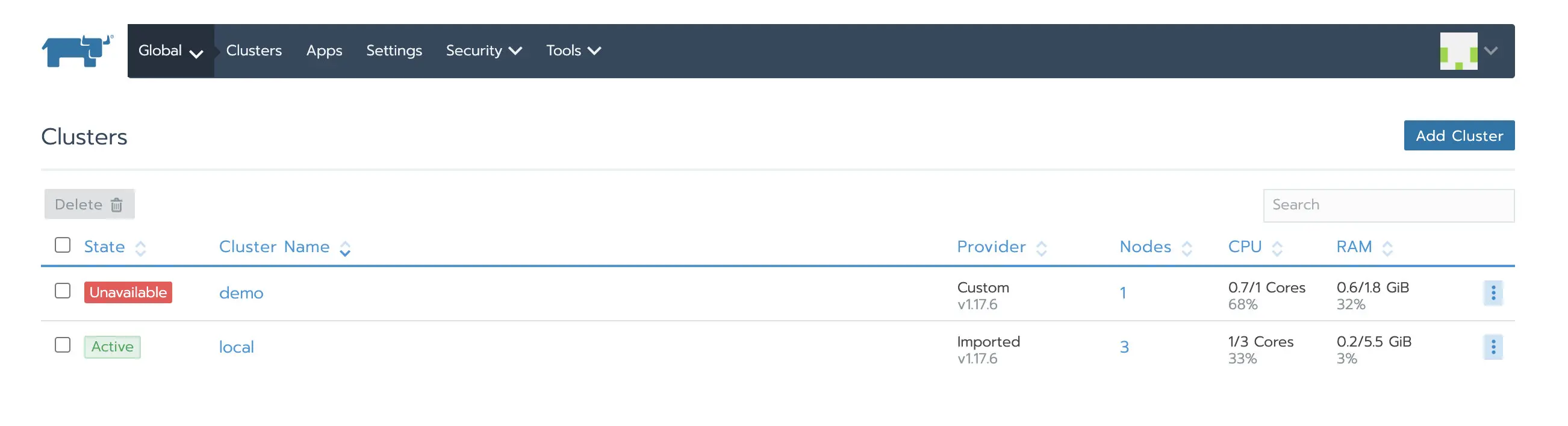This screenshot has height=426, width=1568.
Task: Open the Tools dropdown menu
Action: point(573,51)
